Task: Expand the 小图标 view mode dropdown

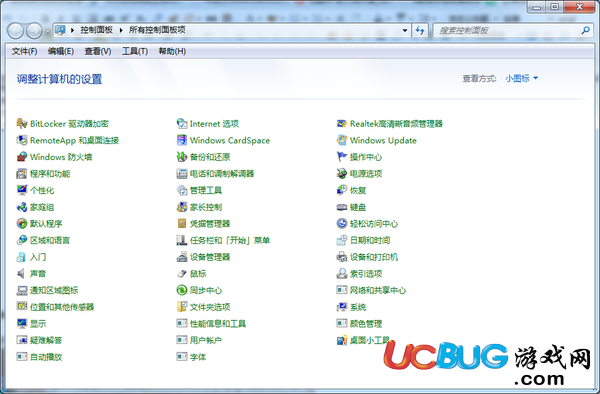Action: coord(522,78)
